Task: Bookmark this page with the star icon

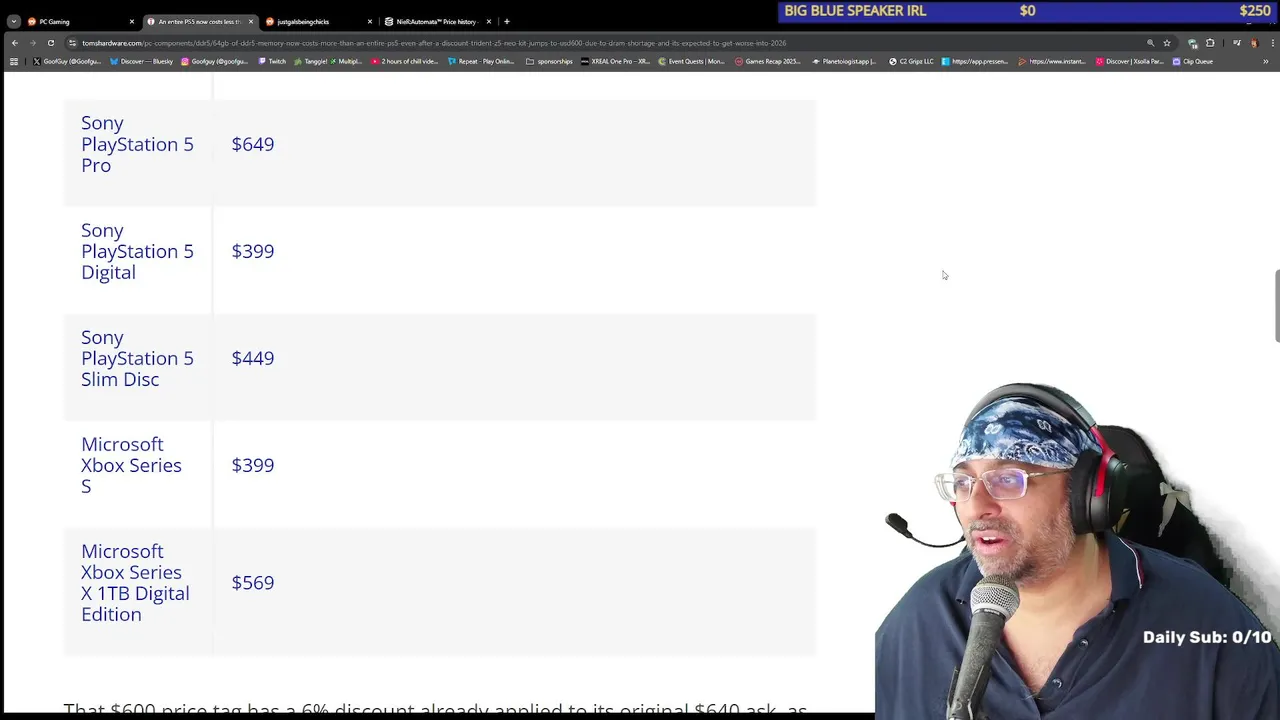Action: click(x=1167, y=43)
